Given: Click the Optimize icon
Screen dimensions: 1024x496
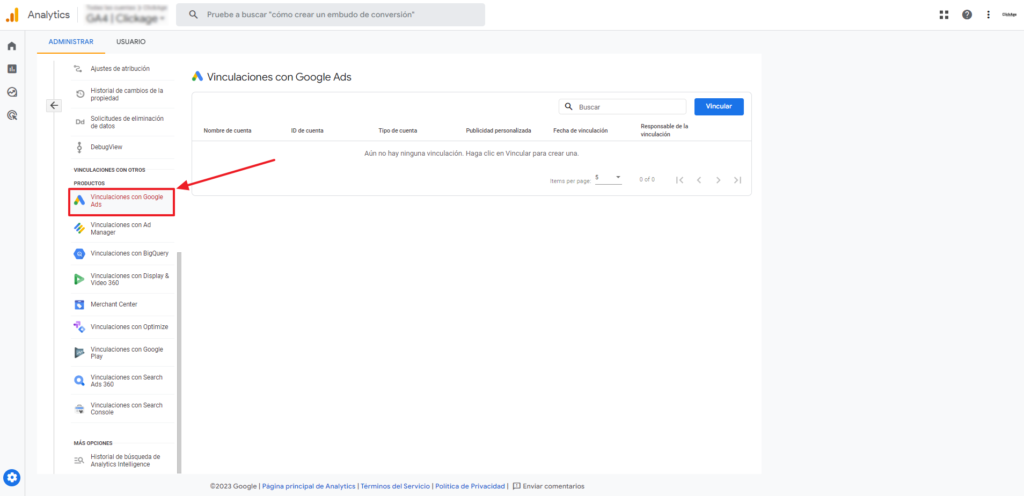Looking at the screenshot, I should click(79, 326).
